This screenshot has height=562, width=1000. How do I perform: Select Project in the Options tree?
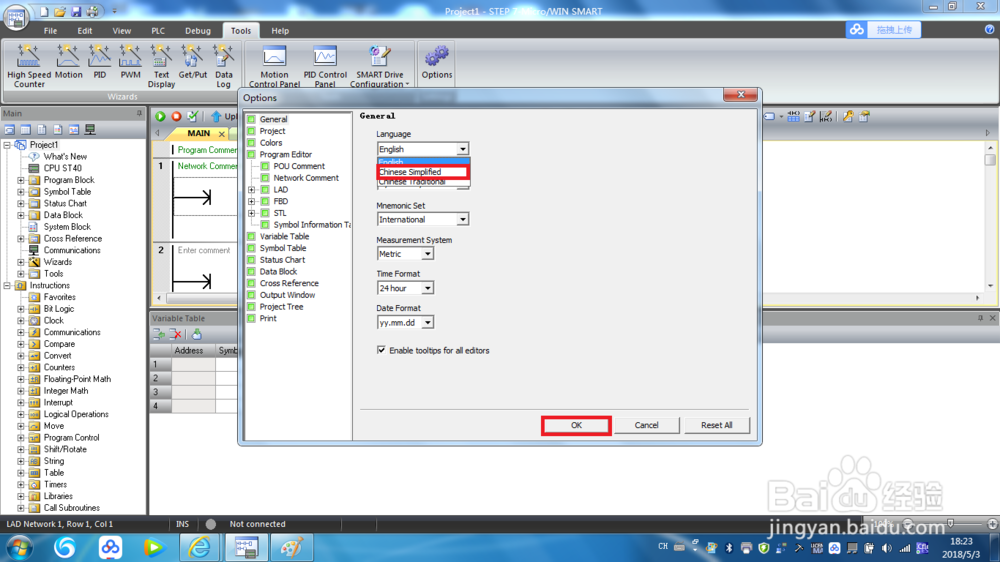pyautogui.click(x=272, y=131)
